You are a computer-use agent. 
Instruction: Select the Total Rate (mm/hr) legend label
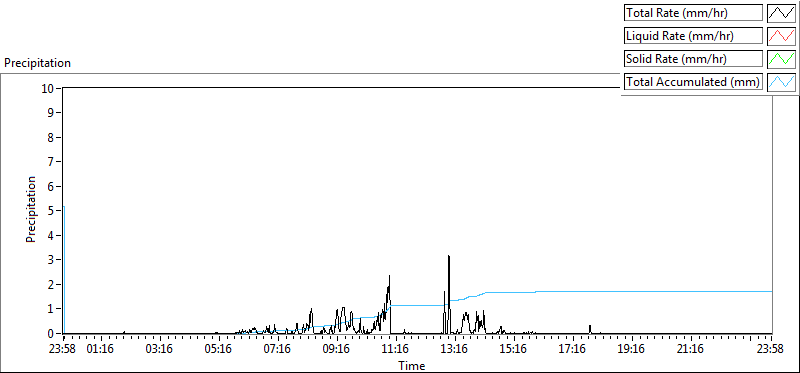coord(677,13)
